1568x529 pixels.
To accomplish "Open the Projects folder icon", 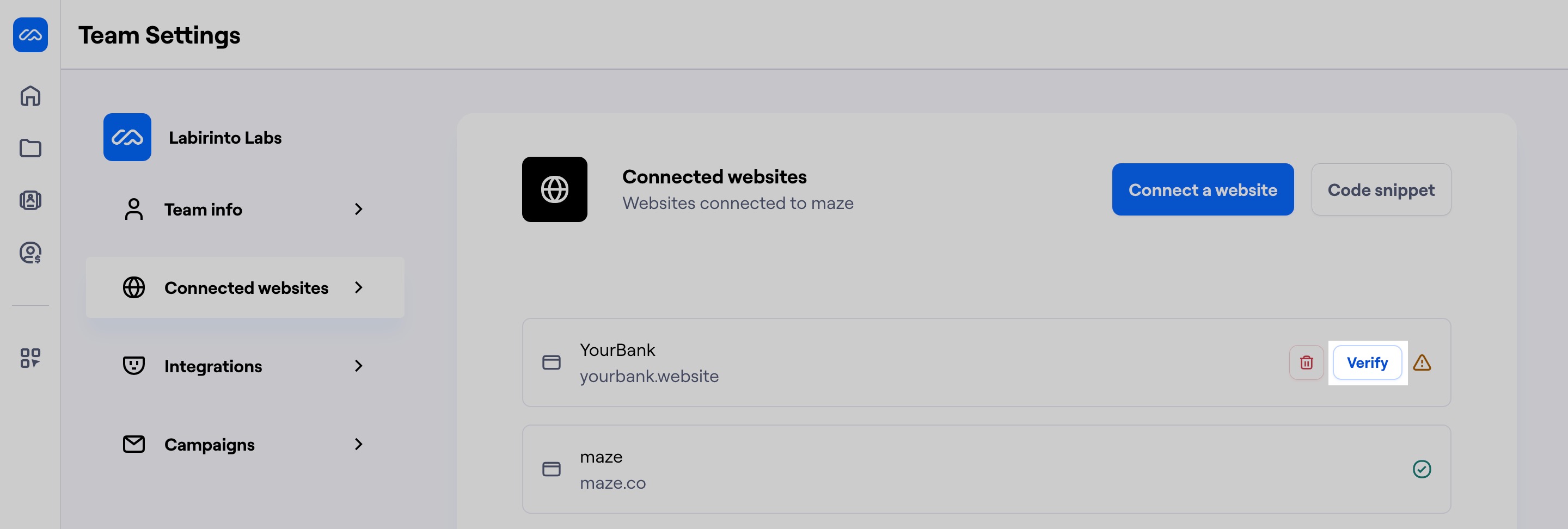I will (30, 148).
